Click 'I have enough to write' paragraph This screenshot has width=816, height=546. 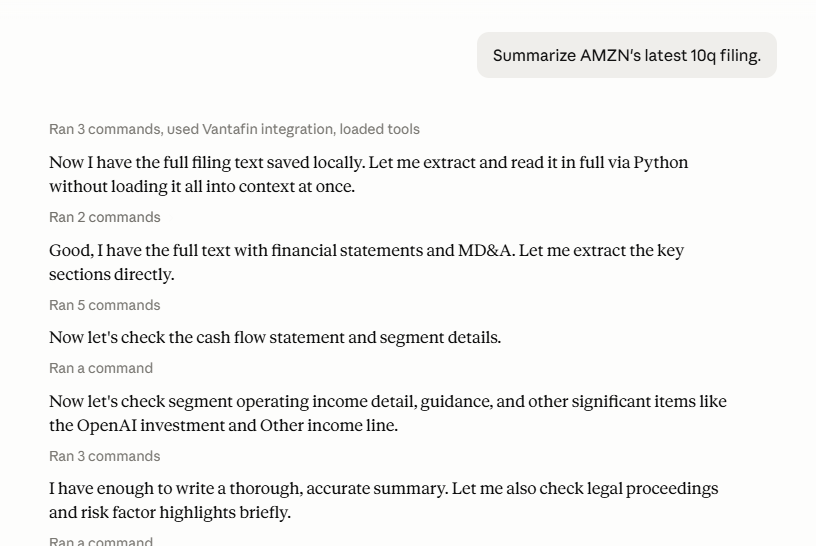(x=384, y=500)
